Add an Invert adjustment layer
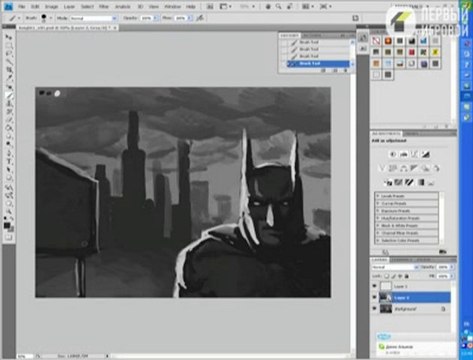473x360 pixels. tap(389, 182)
